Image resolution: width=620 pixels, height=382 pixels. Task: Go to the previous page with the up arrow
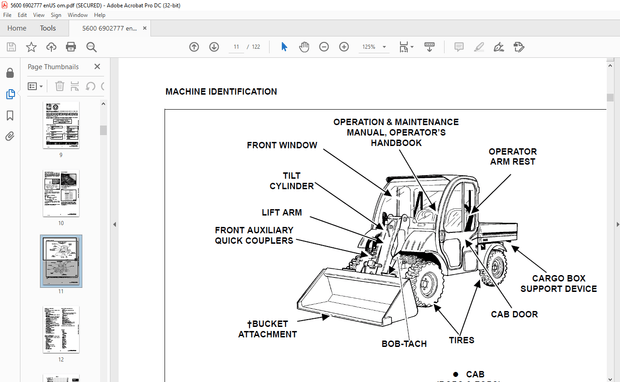(x=194, y=47)
